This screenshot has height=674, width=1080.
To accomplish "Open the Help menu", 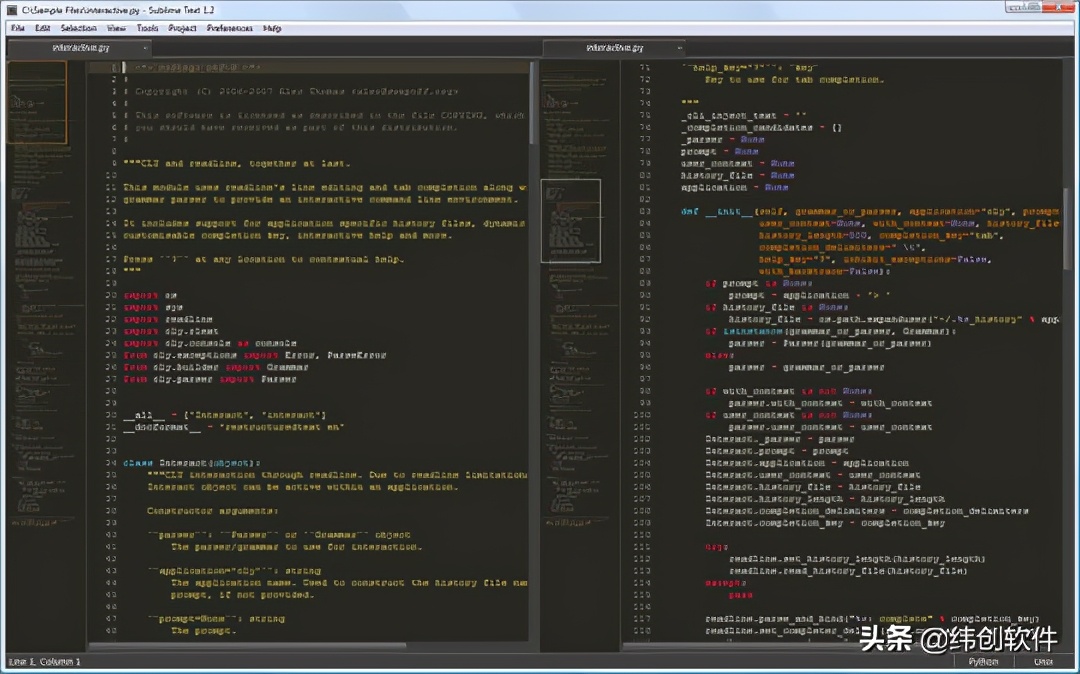I will coord(272,28).
